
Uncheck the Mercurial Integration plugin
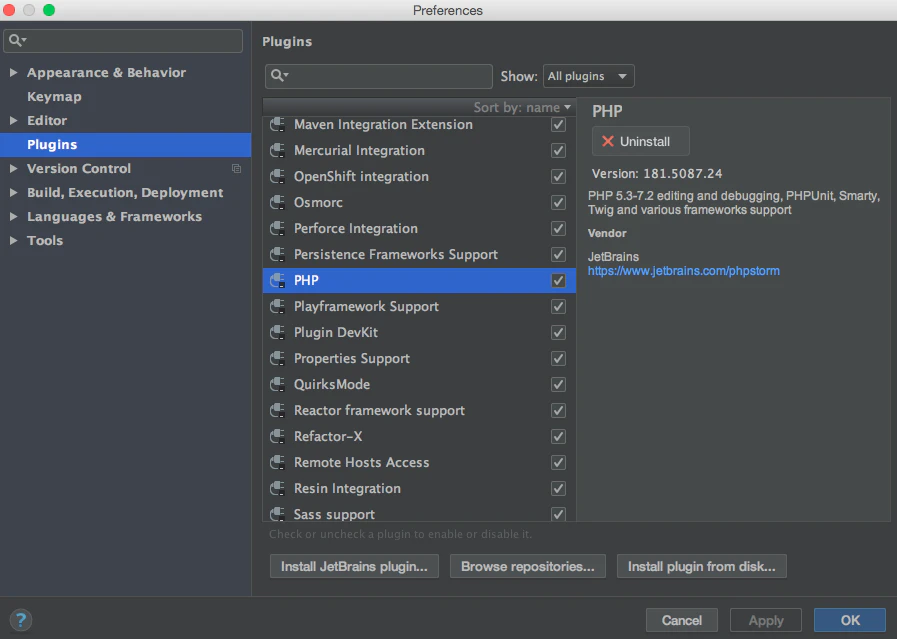(x=558, y=150)
